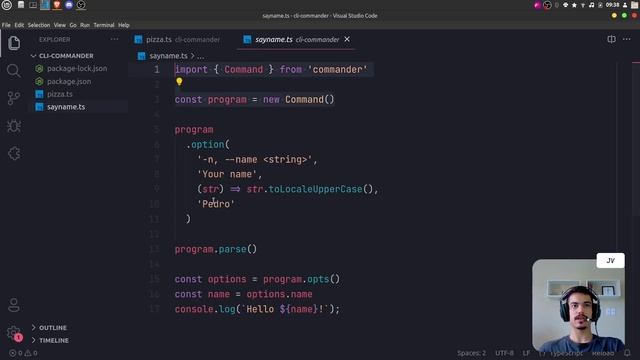Open the Edit menu
Viewport: 640px width, 360px height.
[x=19, y=25]
